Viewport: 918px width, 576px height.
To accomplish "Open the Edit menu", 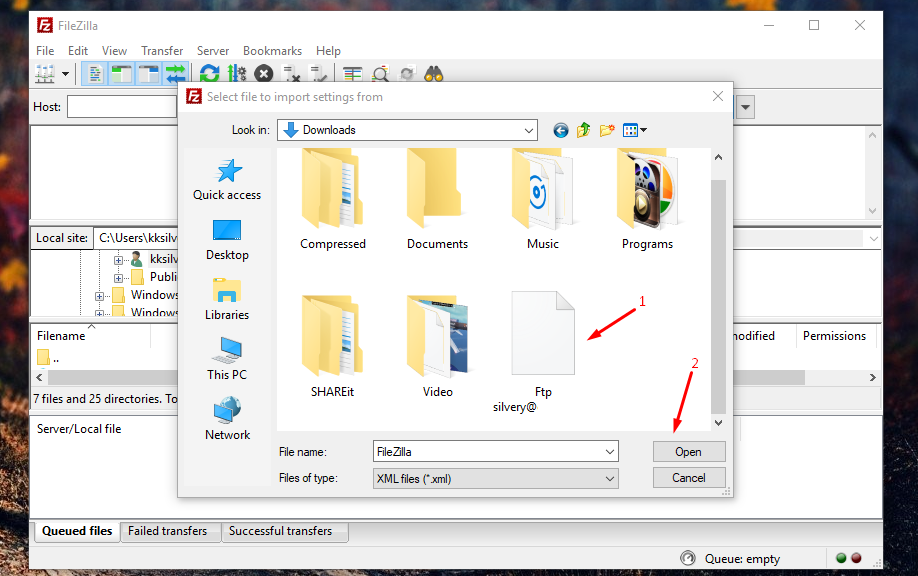I will click(x=78, y=51).
